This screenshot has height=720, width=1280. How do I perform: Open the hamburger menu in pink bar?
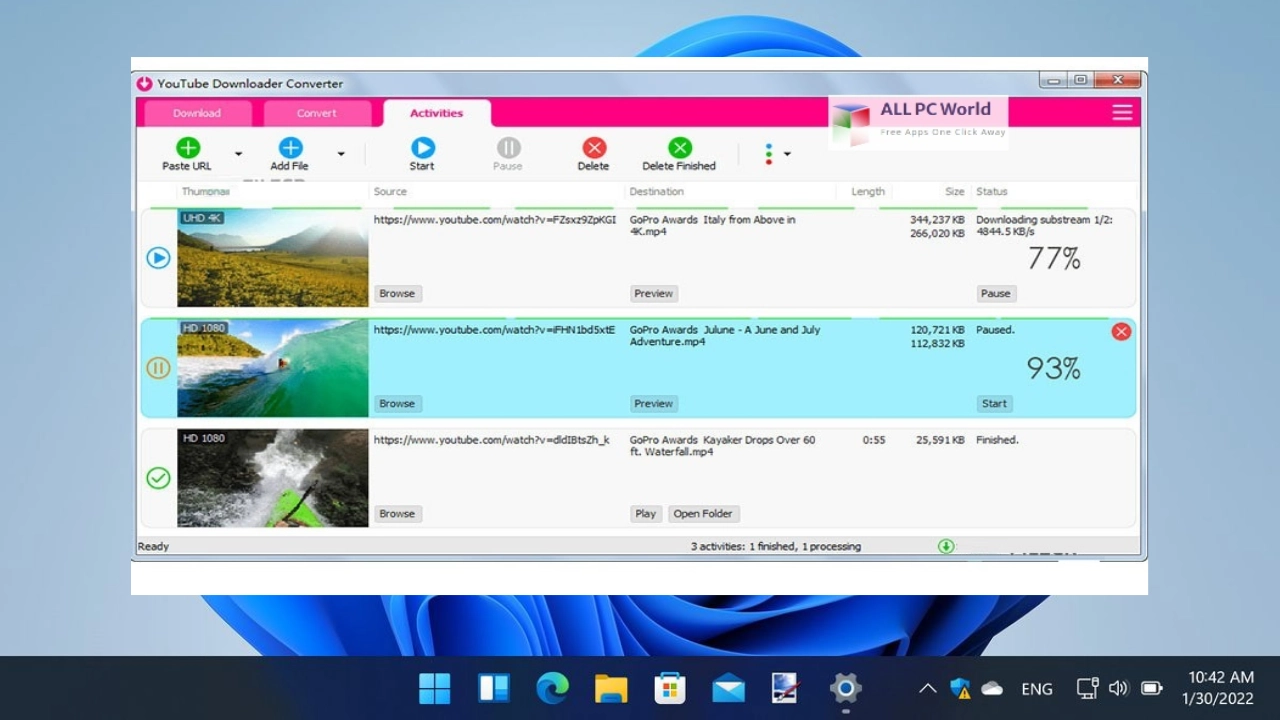point(1122,112)
